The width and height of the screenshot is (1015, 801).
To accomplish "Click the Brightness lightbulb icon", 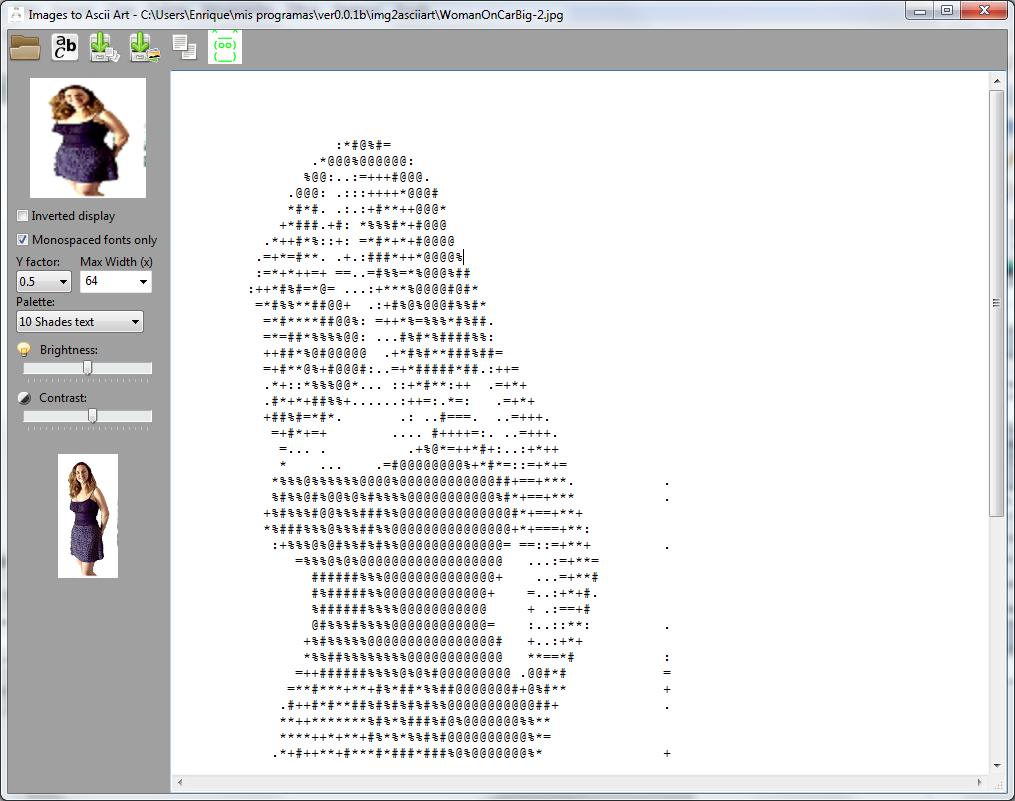I will pyautogui.click(x=24, y=349).
